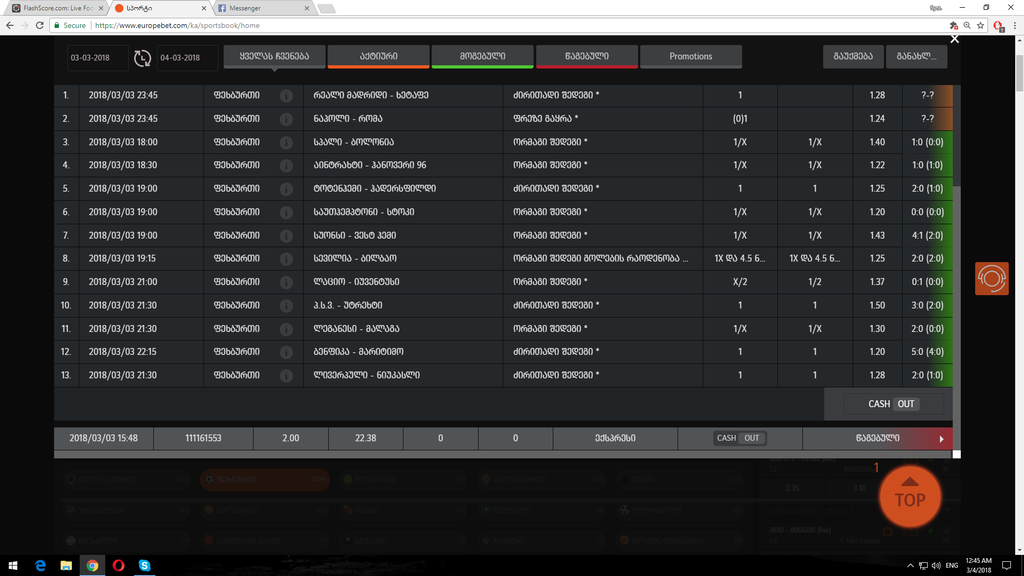The height and width of the screenshot is (576, 1024).
Task: Click the address bar URL
Action: pyautogui.click(x=177, y=25)
